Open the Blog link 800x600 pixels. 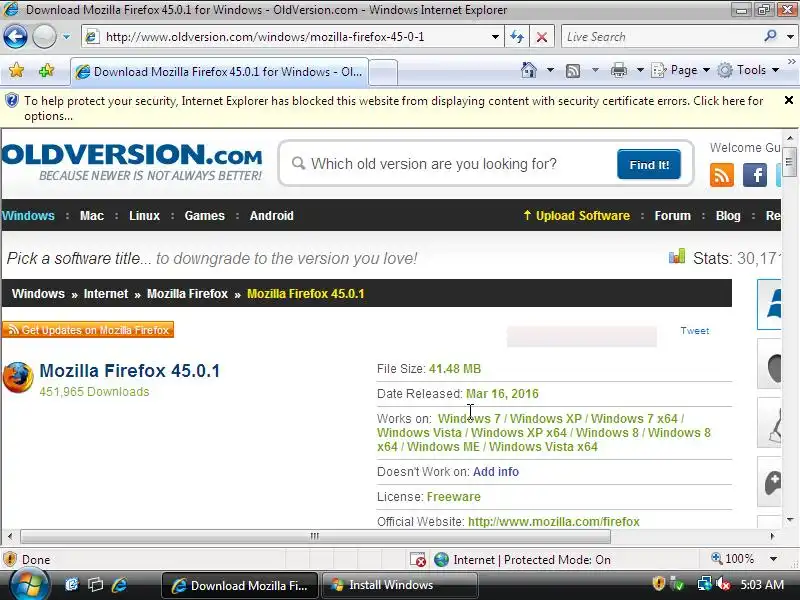[x=728, y=216]
